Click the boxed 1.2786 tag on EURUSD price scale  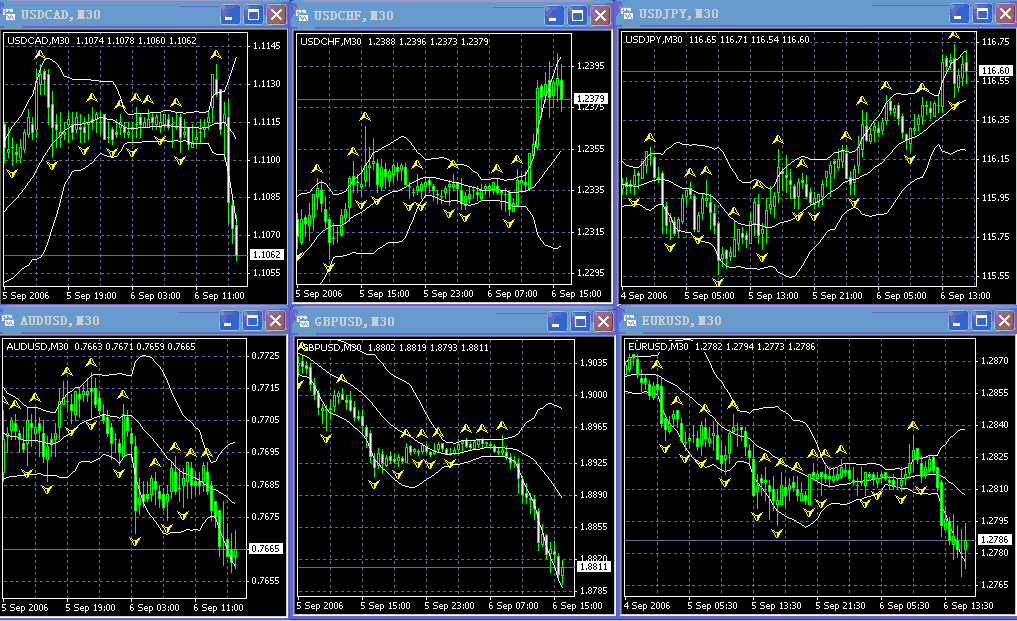coord(994,539)
